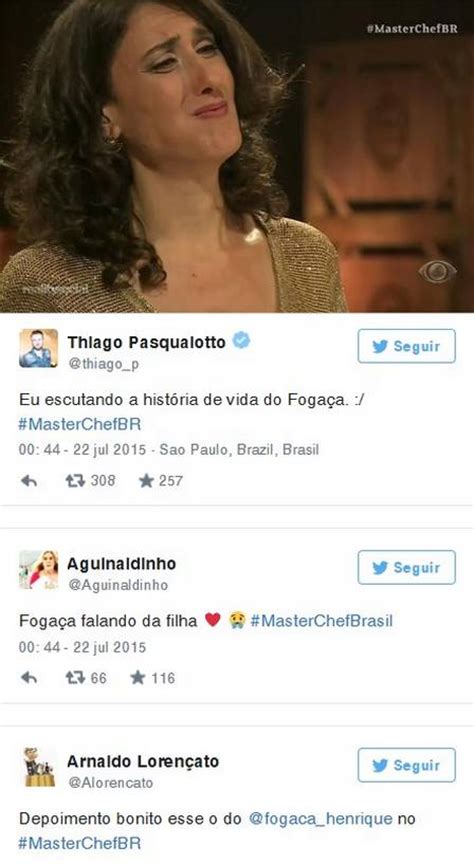
Task: Follow Aguinaldinho with Seguir button
Action: (407, 567)
